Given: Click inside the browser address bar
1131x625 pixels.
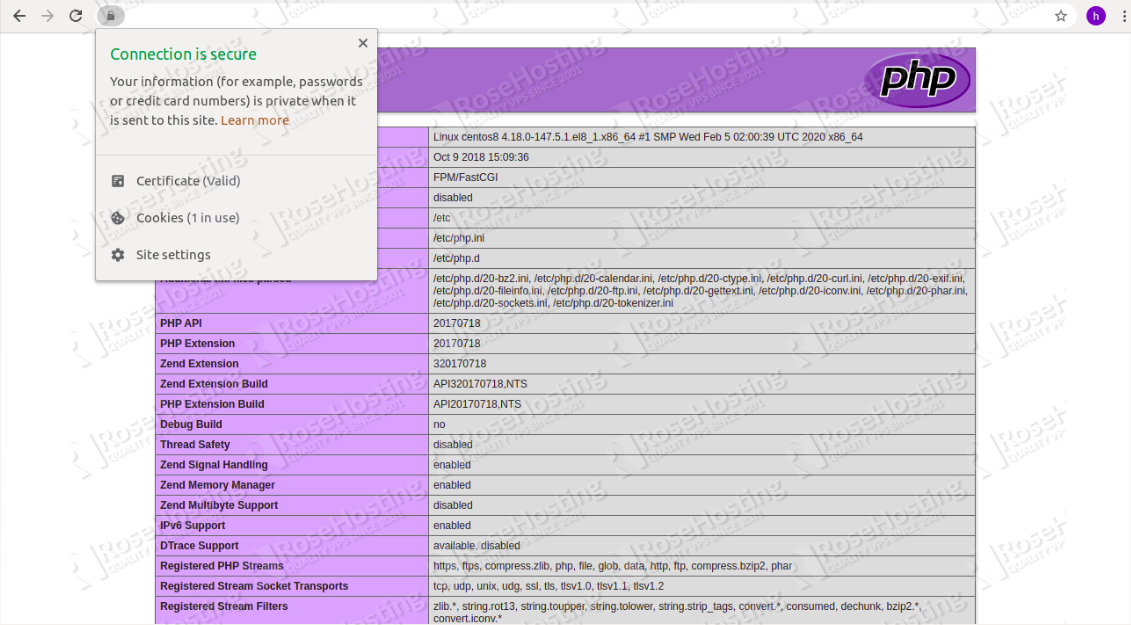Looking at the screenshot, I should coord(580,16).
